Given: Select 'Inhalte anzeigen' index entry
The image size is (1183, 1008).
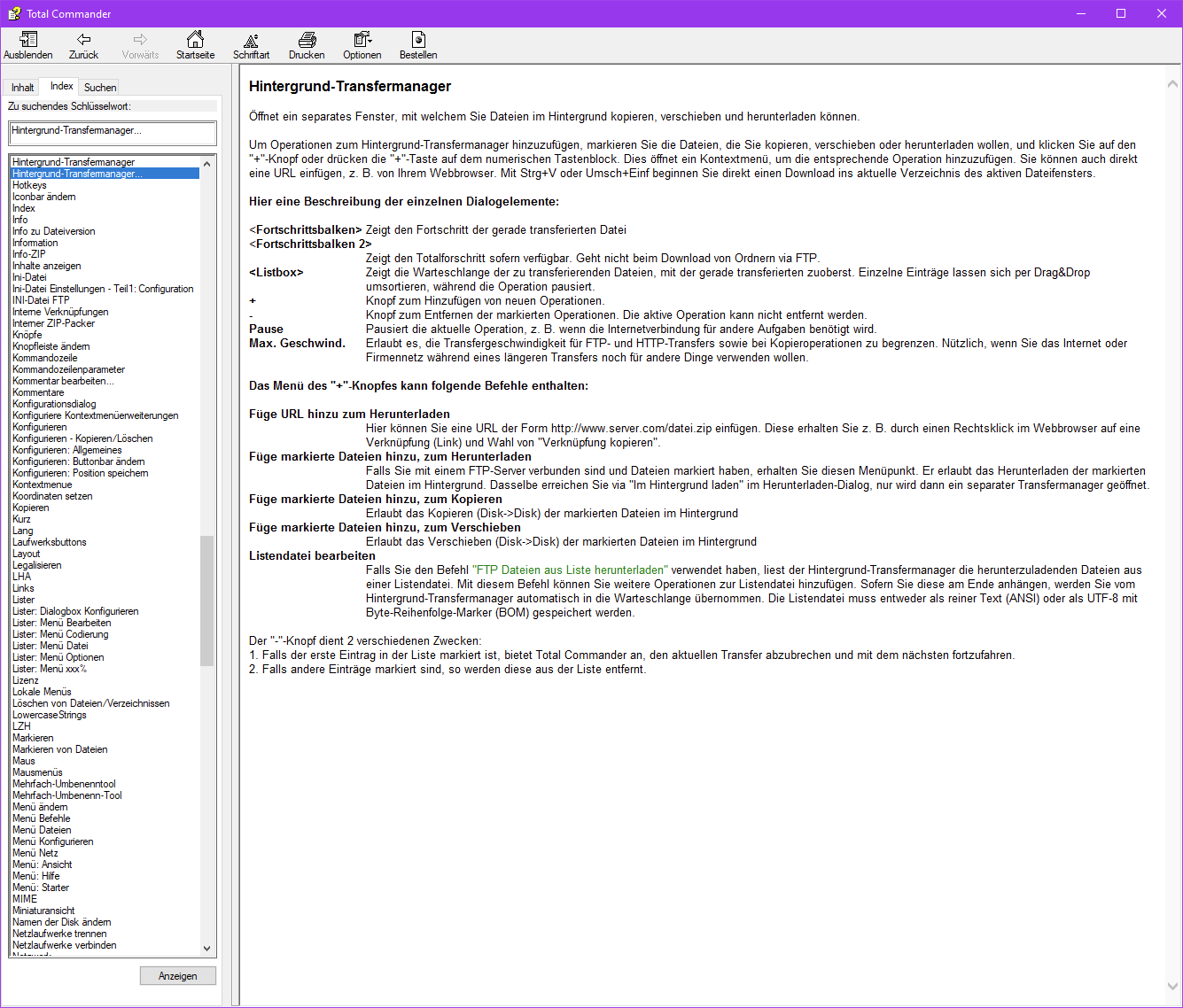Looking at the screenshot, I should click(x=47, y=266).
